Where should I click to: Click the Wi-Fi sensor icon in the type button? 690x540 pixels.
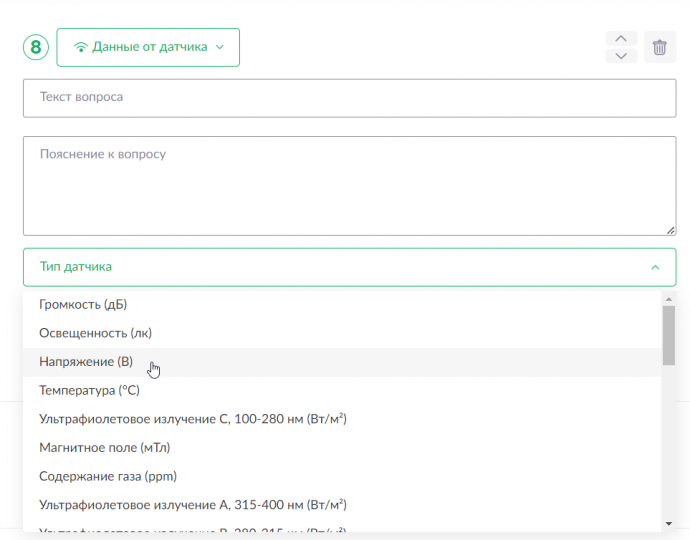81,47
